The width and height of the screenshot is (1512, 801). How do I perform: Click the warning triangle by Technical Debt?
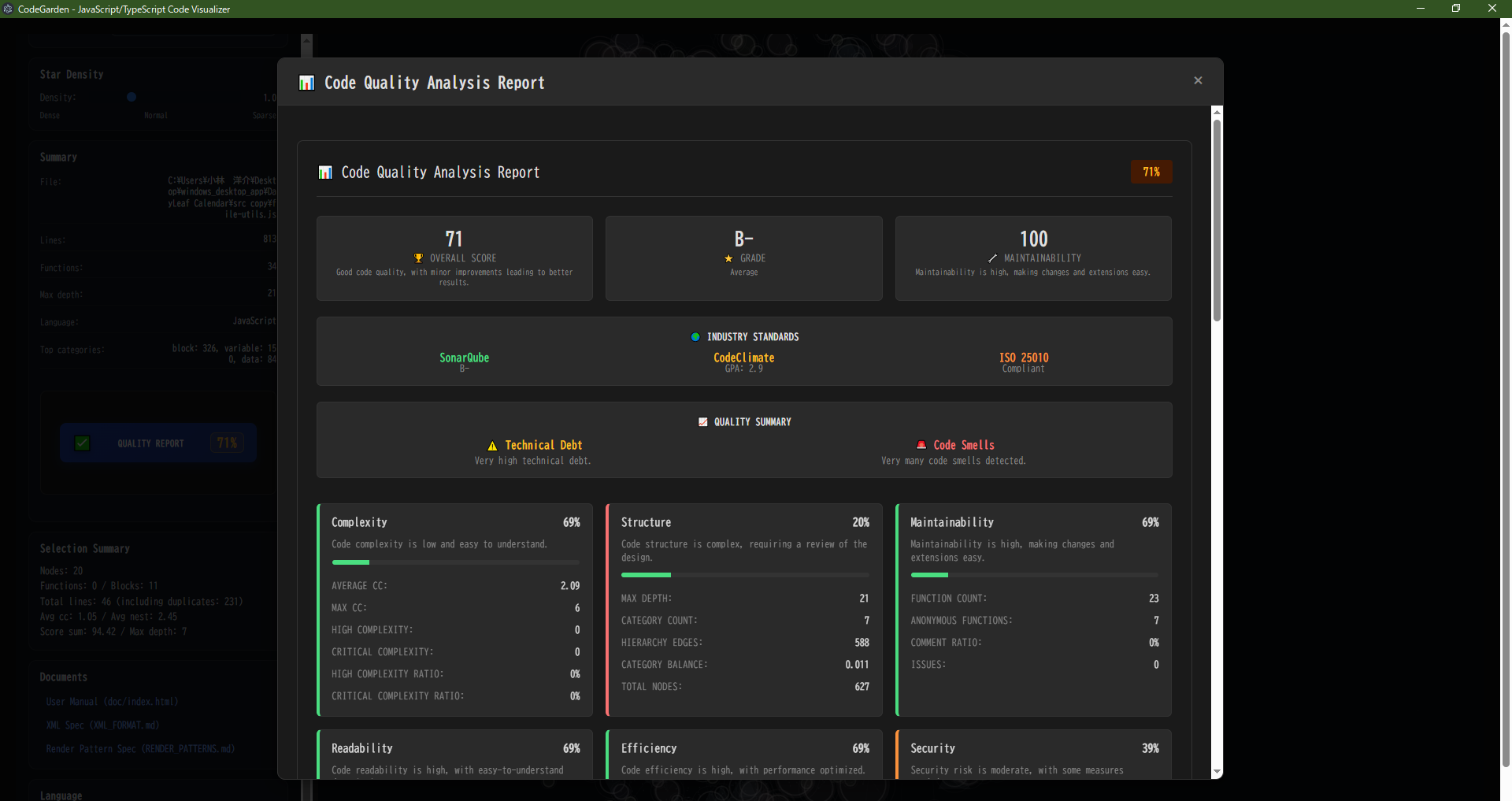492,446
